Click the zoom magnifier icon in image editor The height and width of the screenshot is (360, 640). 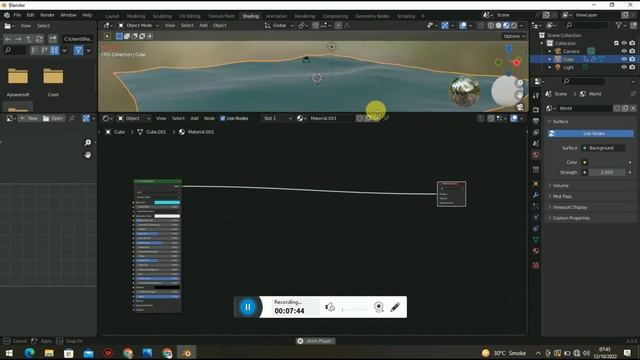coord(88,142)
